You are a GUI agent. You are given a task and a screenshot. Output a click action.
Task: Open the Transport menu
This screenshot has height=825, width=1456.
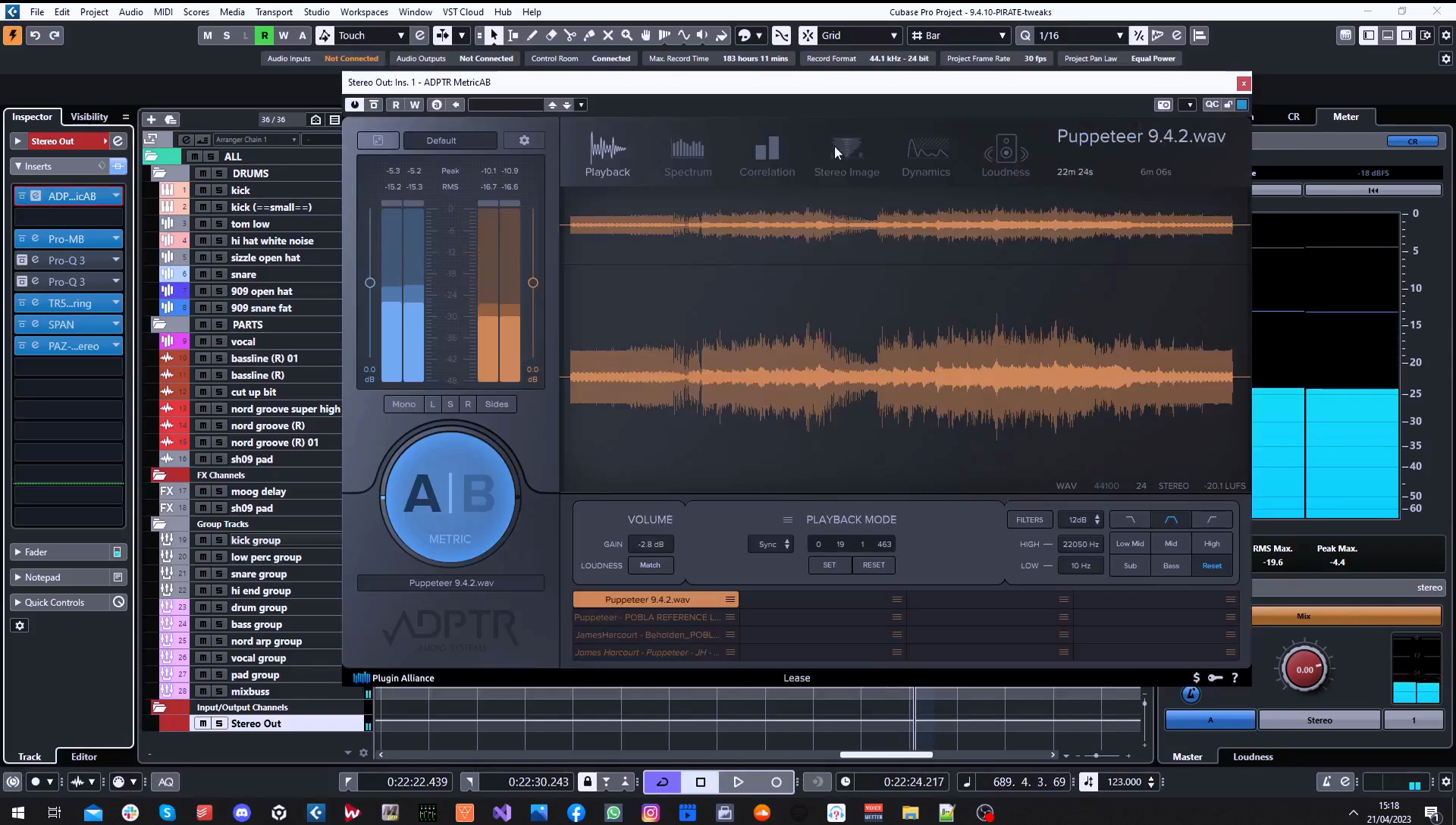click(274, 11)
